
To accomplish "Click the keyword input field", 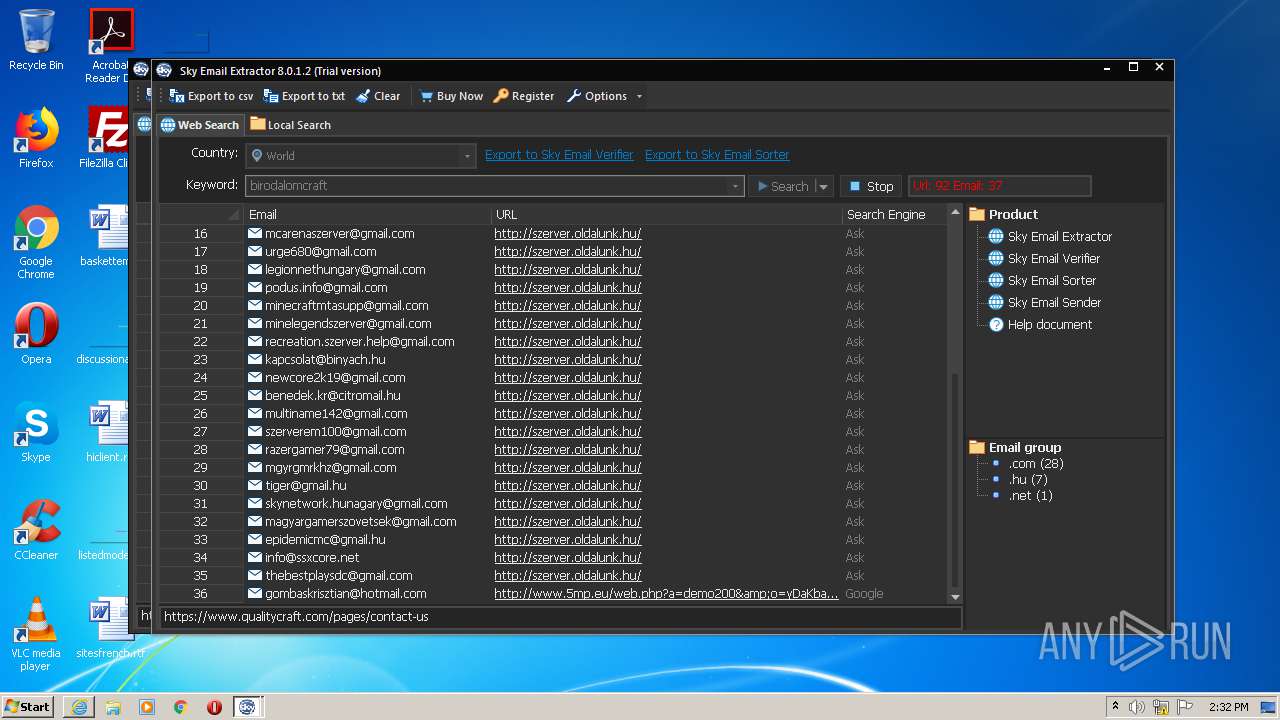I will tap(487, 186).
